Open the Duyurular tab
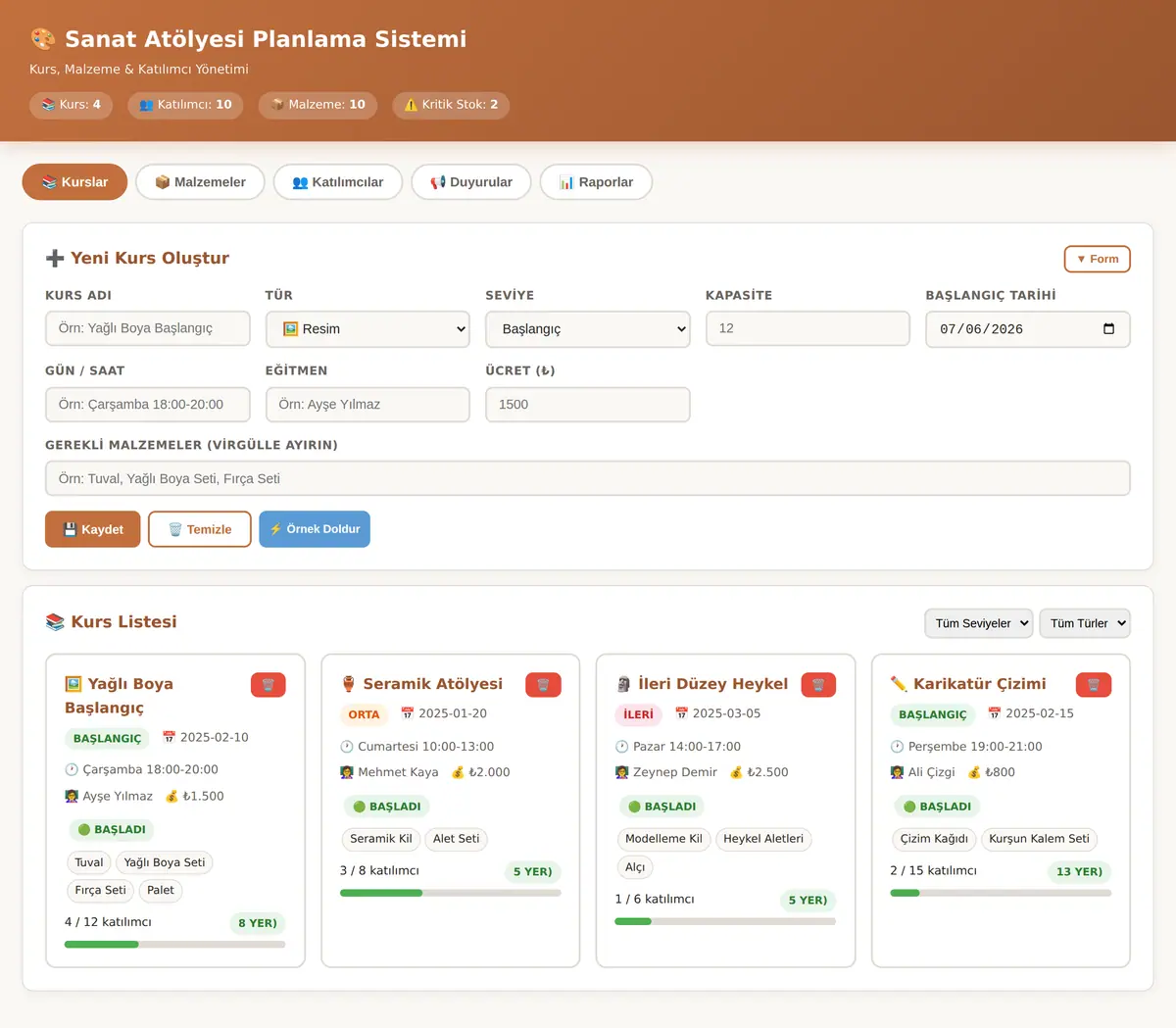Image resolution: width=1176 pixels, height=1028 pixels. click(471, 182)
